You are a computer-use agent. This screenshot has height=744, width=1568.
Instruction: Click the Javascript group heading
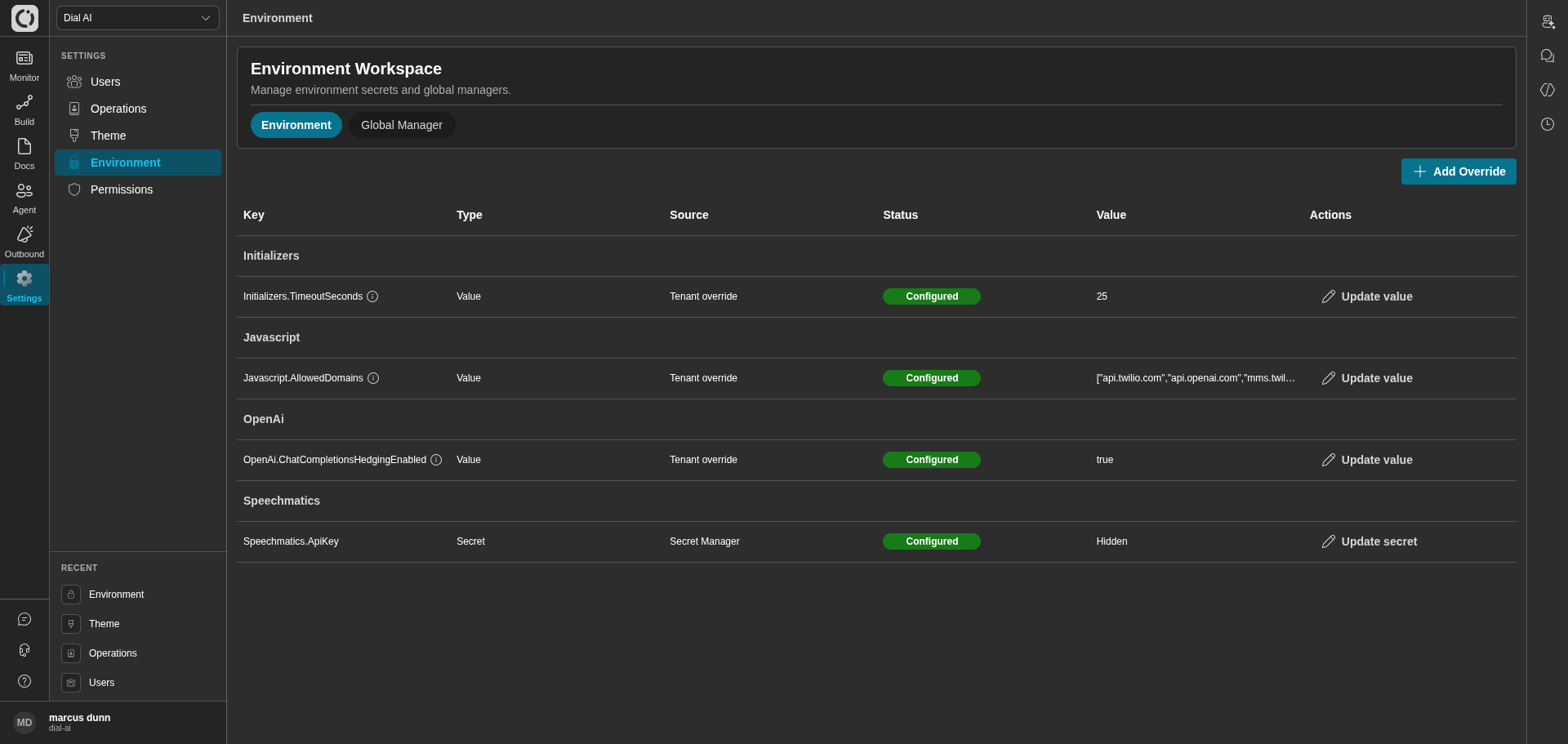pos(271,337)
